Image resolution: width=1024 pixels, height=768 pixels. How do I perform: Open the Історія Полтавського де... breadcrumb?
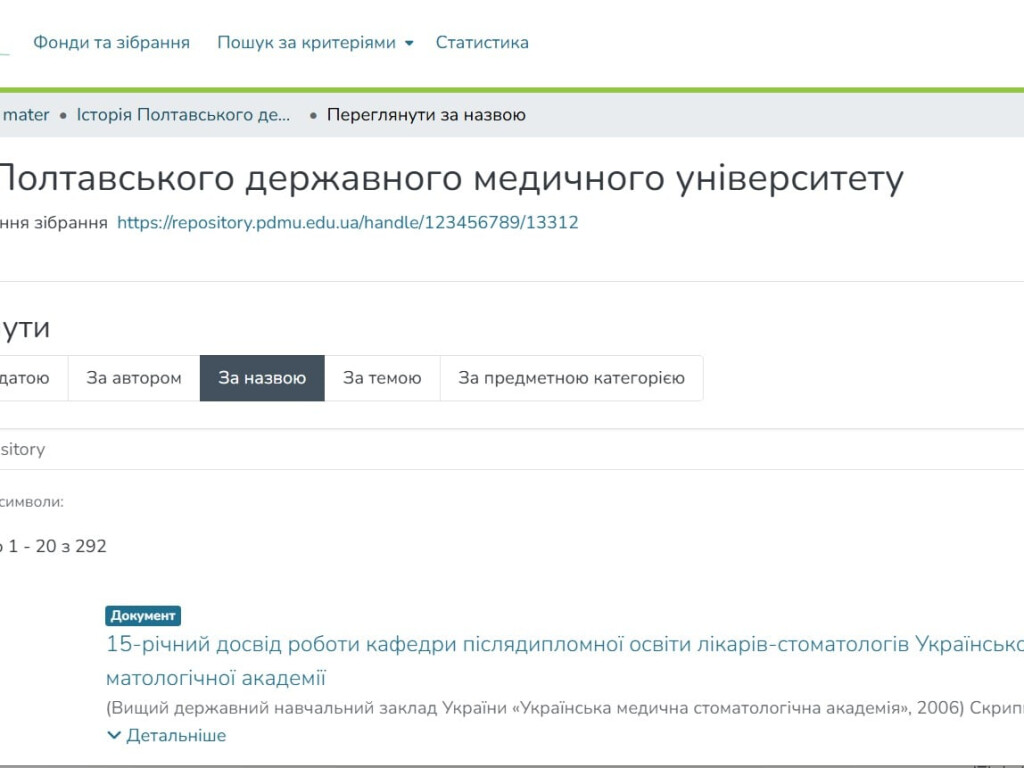(183, 115)
